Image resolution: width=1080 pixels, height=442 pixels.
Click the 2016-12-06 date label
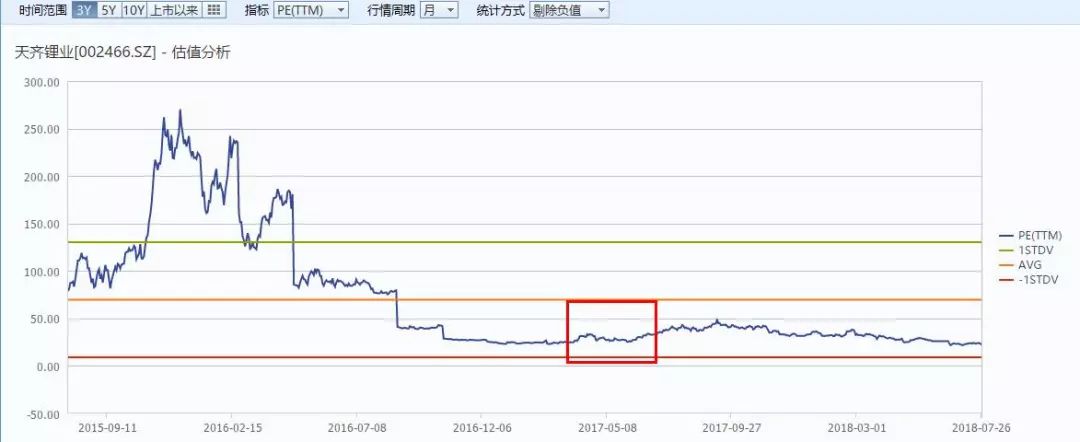(481, 428)
